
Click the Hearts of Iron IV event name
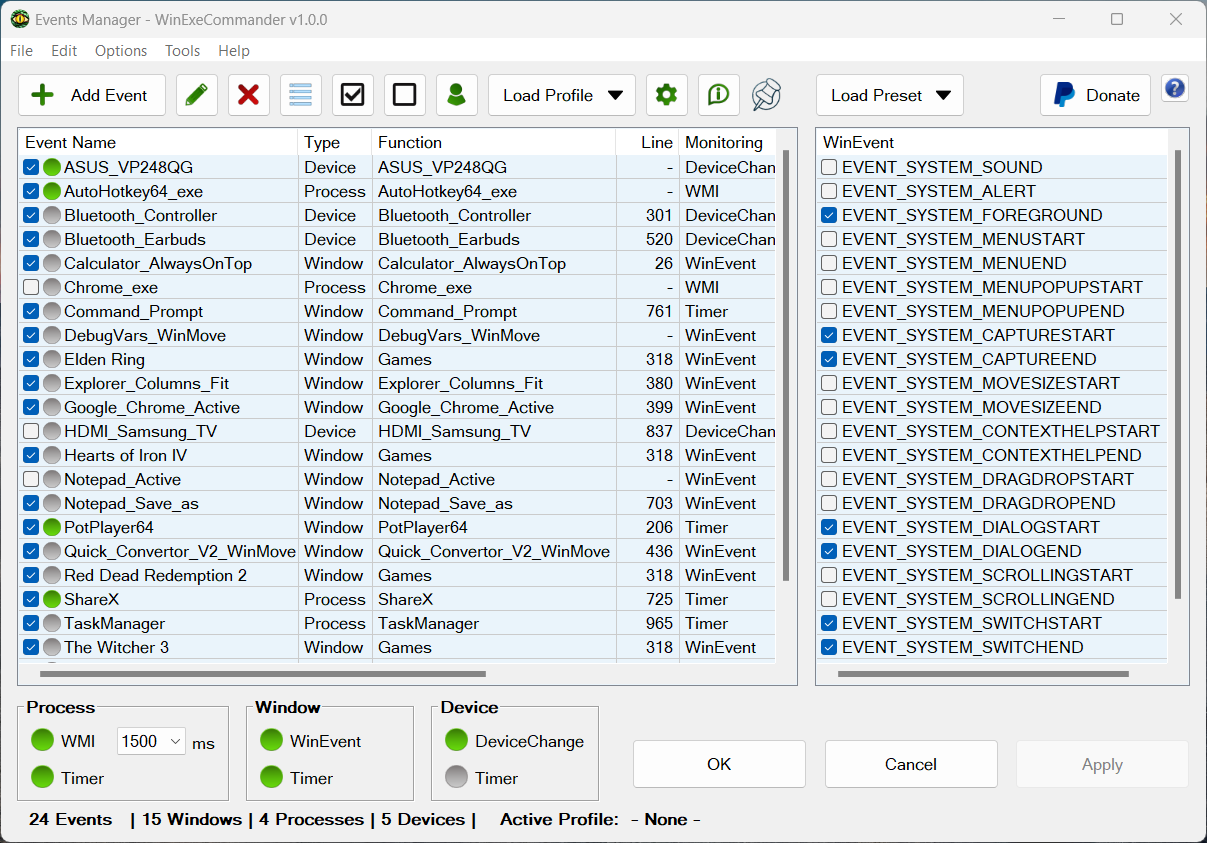(x=125, y=455)
